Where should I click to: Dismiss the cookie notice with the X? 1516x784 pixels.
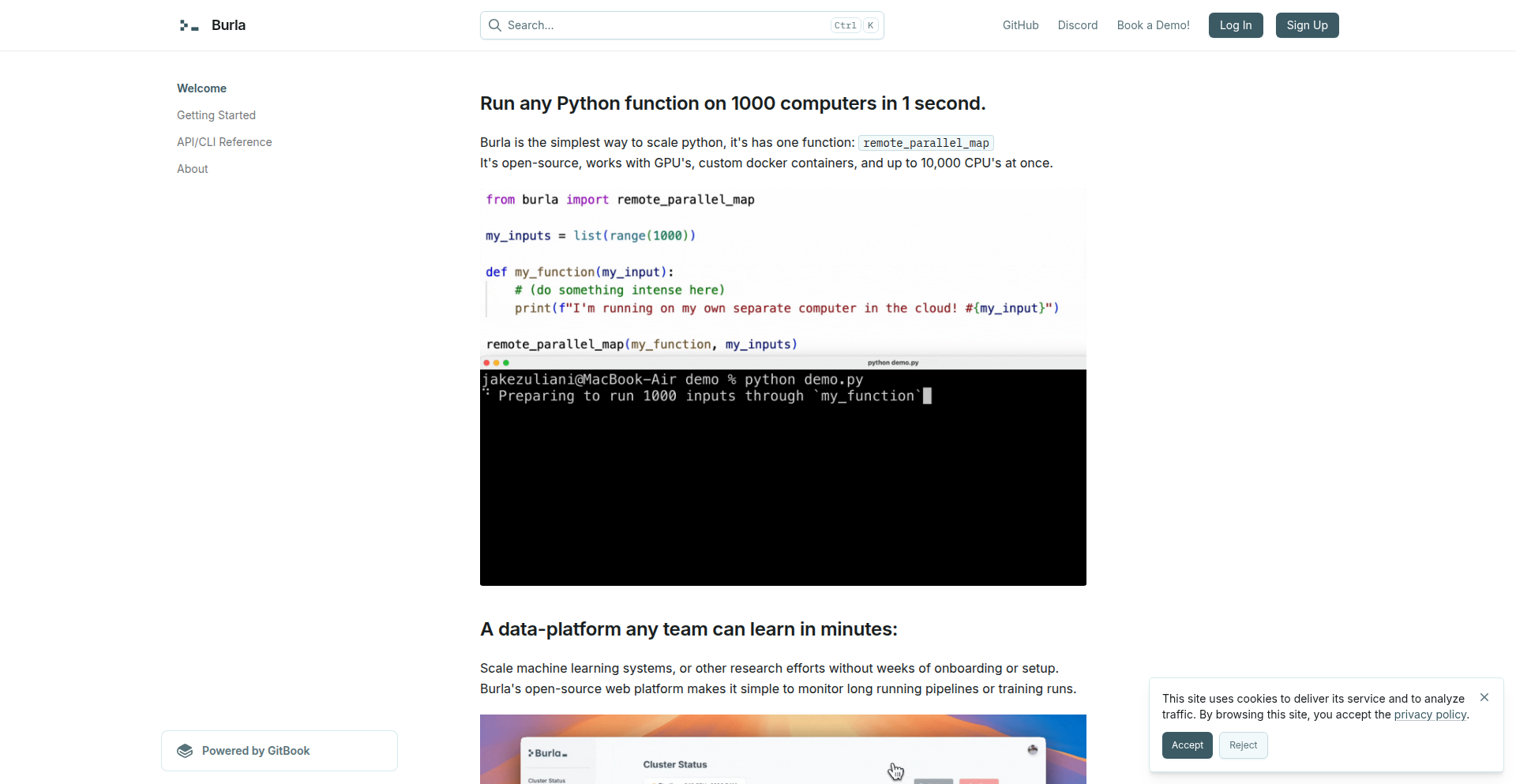pos(1484,697)
